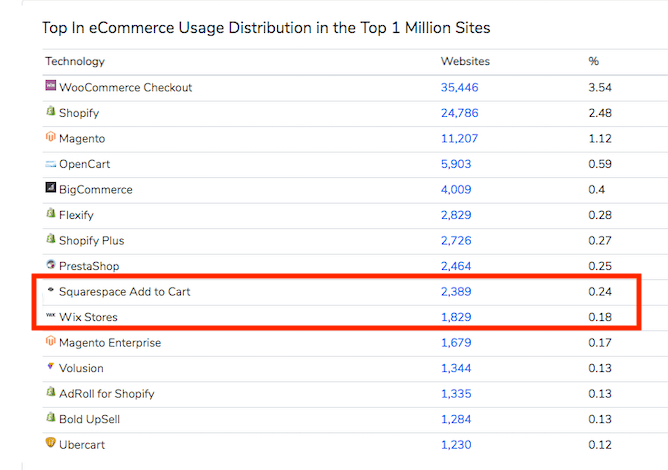Open the 1,829 websites link
Image resolution: width=668 pixels, height=470 pixels.
pos(456,317)
